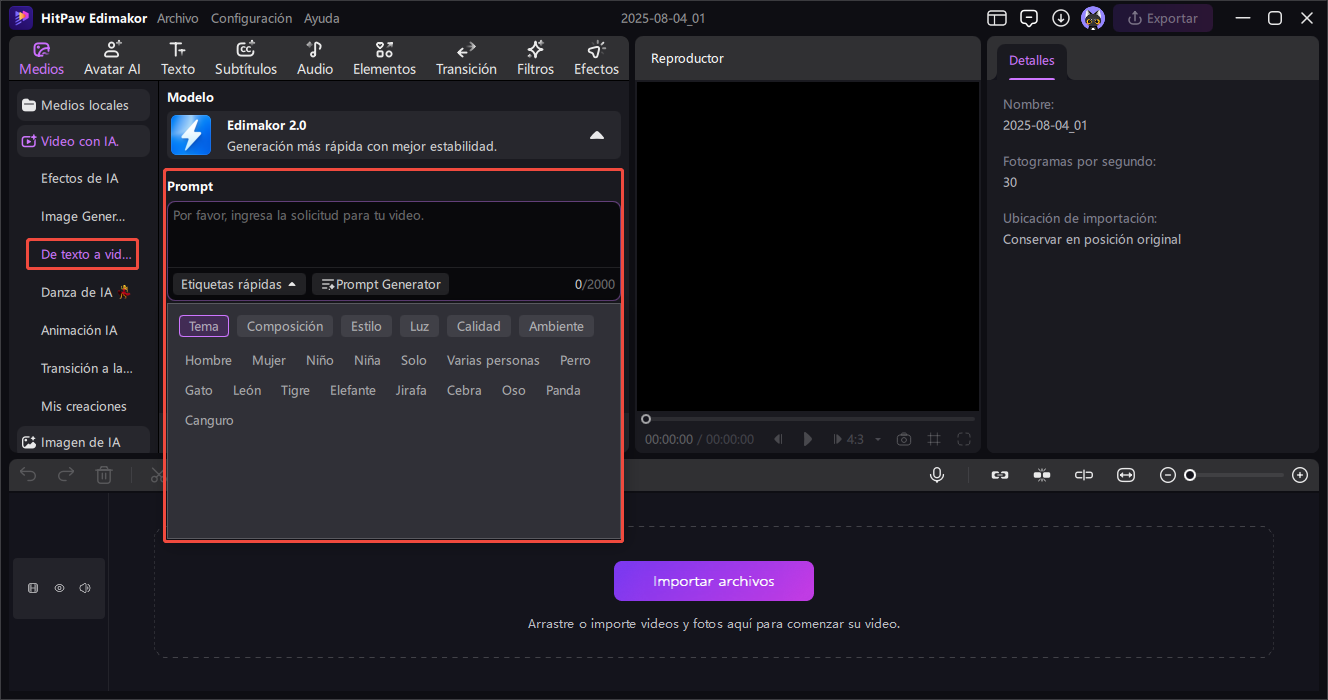Select Animación IA option
The width and height of the screenshot is (1328, 700).
(x=79, y=330)
